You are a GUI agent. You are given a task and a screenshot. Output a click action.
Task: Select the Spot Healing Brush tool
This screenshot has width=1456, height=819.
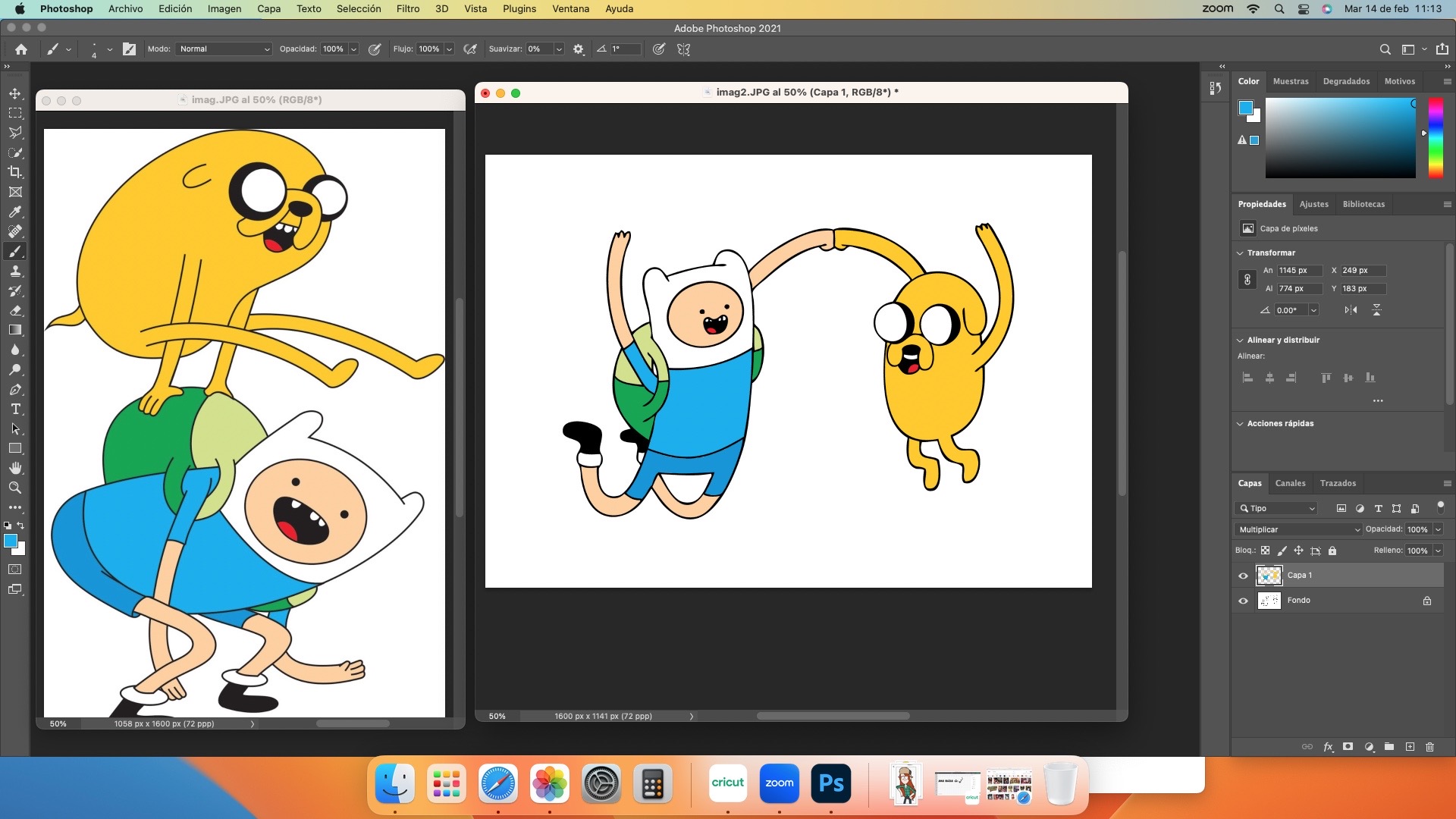pyautogui.click(x=15, y=231)
